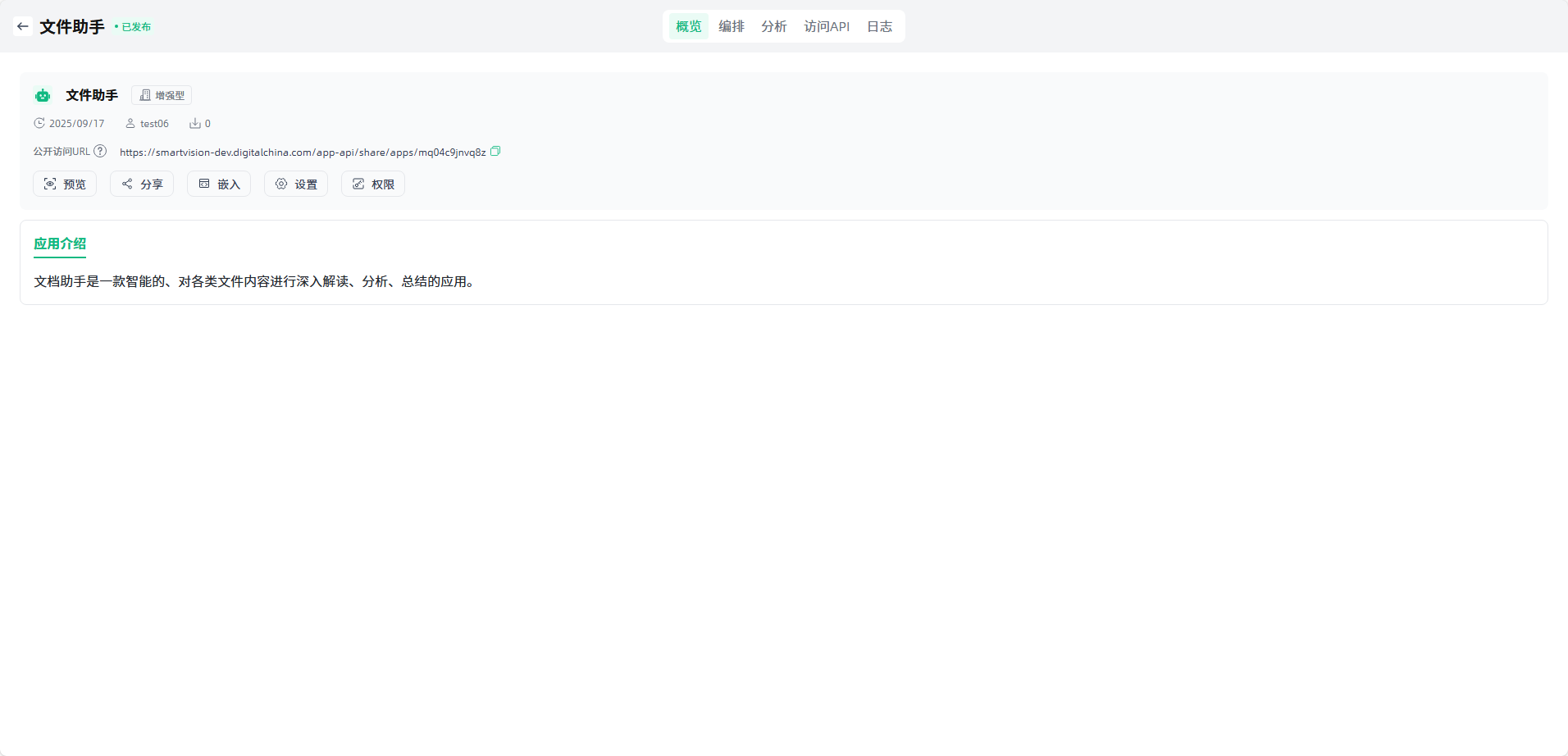Copy the public access URL

pyautogui.click(x=495, y=151)
